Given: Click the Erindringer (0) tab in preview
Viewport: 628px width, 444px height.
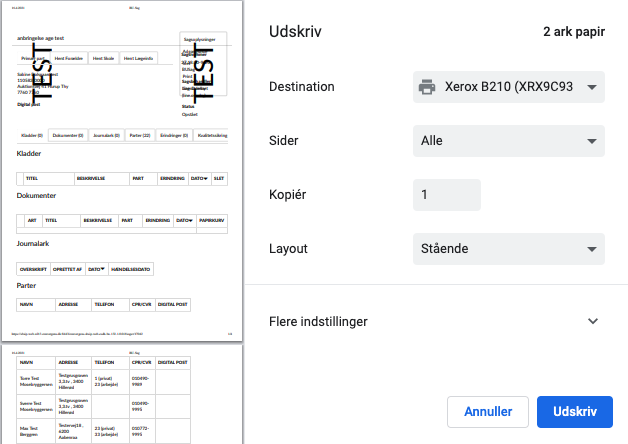Looking at the screenshot, I should point(172,134).
